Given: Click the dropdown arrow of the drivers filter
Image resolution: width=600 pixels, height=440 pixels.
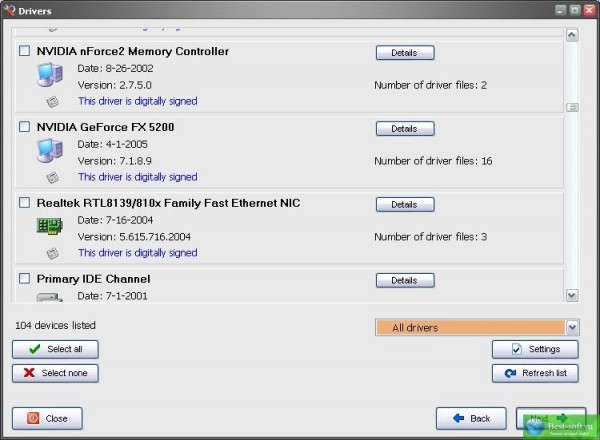Looking at the screenshot, I should pyautogui.click(x=572, y=328).
